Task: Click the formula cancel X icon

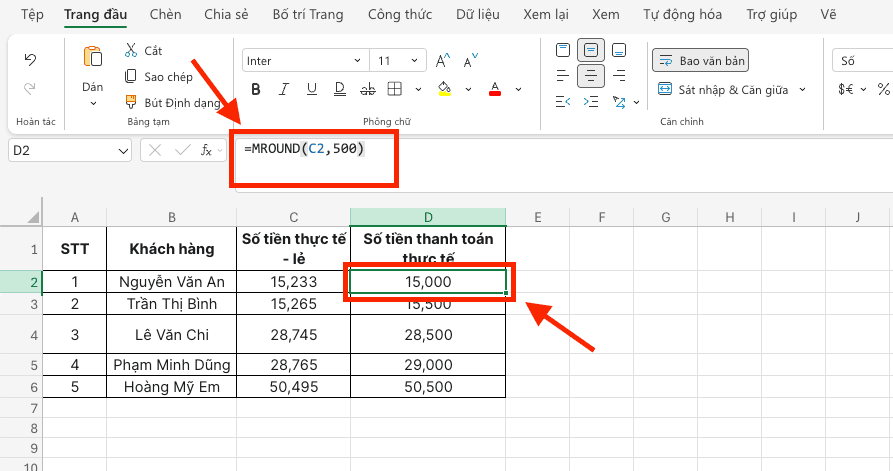Action: click(154, 150)
